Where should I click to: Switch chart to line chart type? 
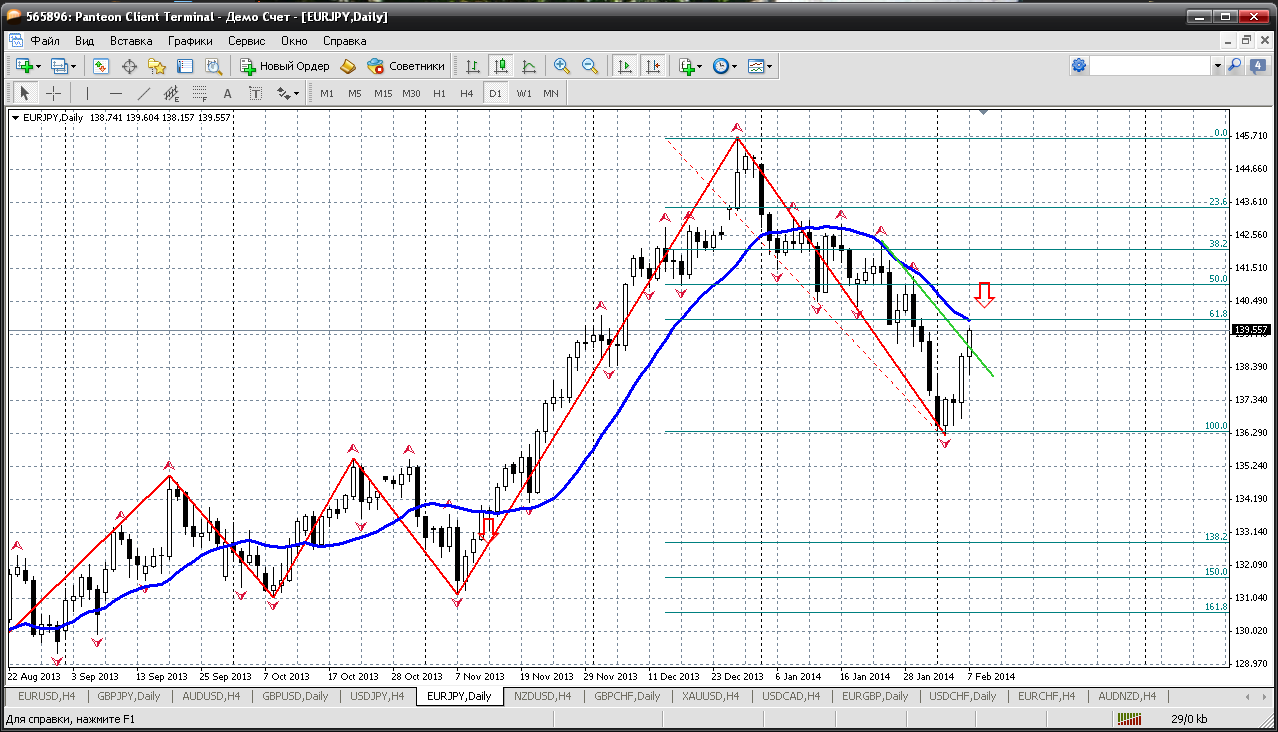click(529, 66)
